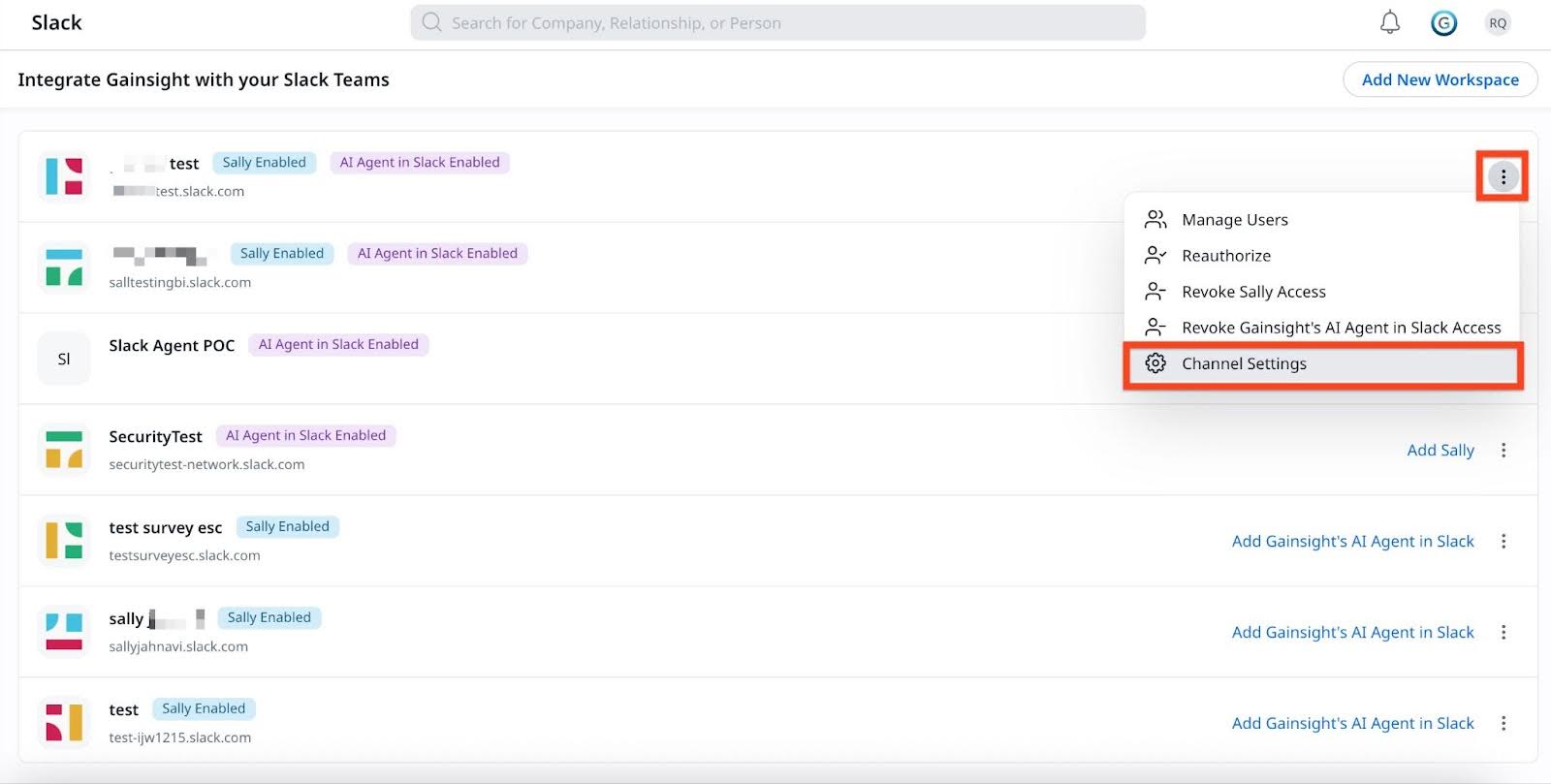Add Gainsight's AI Agent for test survey esc
Viewport: 1551px width, 784px height.
click(1353, 541)
